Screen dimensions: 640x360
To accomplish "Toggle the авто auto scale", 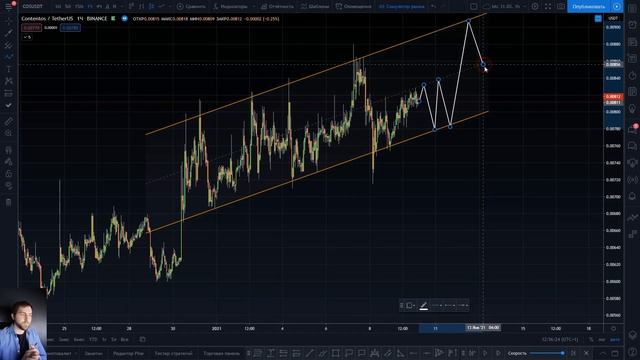I will click(x=615, y=340).
